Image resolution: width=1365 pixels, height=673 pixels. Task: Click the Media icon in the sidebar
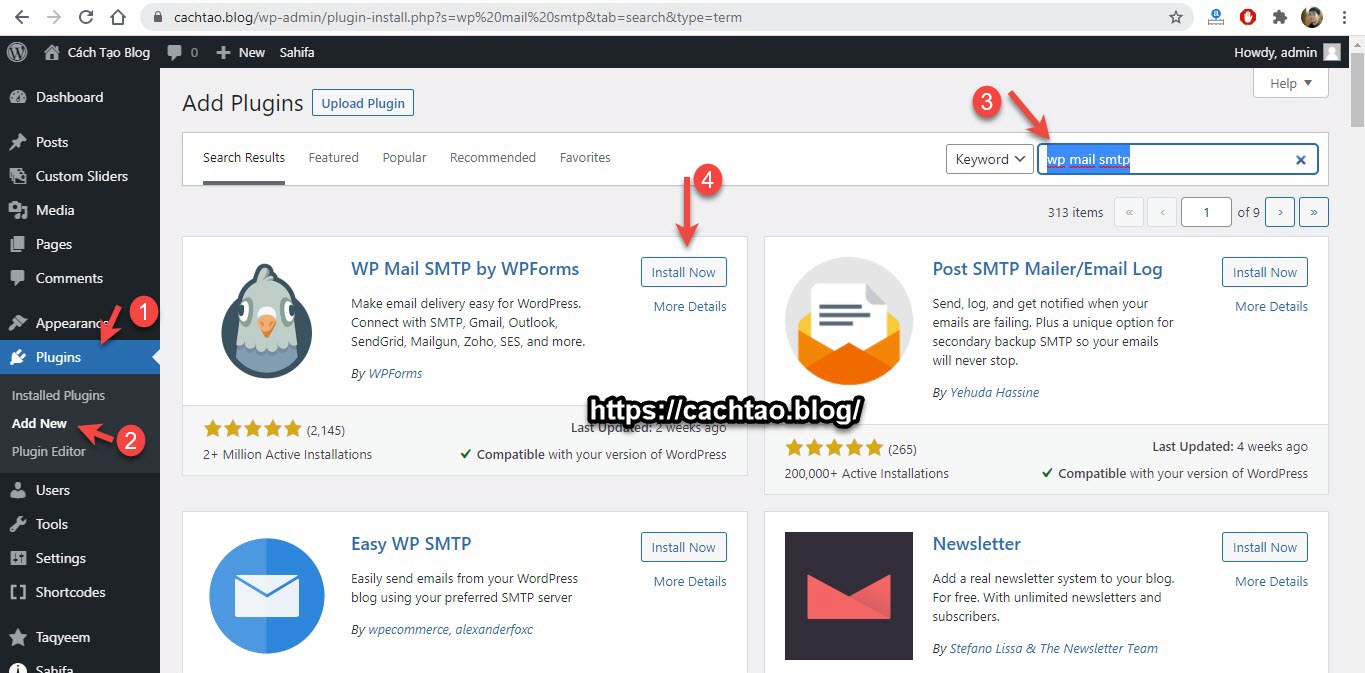pyautogui.click(x=17, y=210)
